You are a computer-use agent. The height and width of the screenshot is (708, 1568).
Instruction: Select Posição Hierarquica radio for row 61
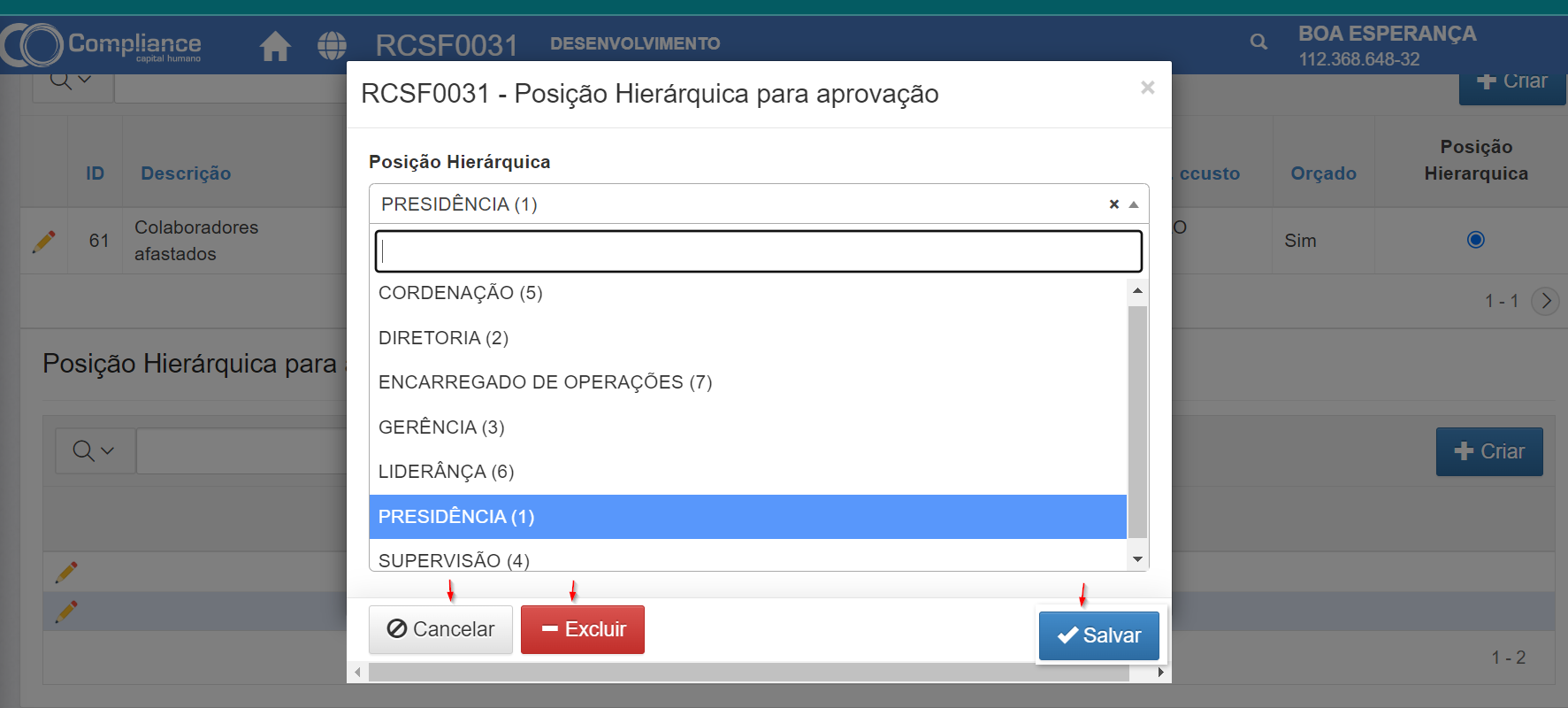tap(1476, 240)
